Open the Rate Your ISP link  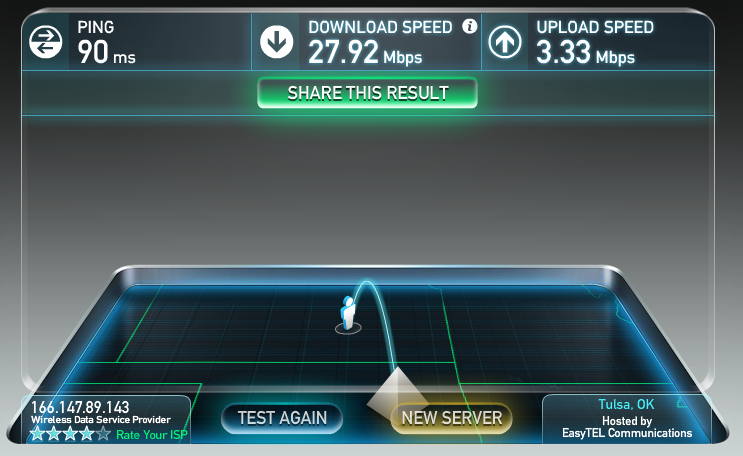(152, 435)
